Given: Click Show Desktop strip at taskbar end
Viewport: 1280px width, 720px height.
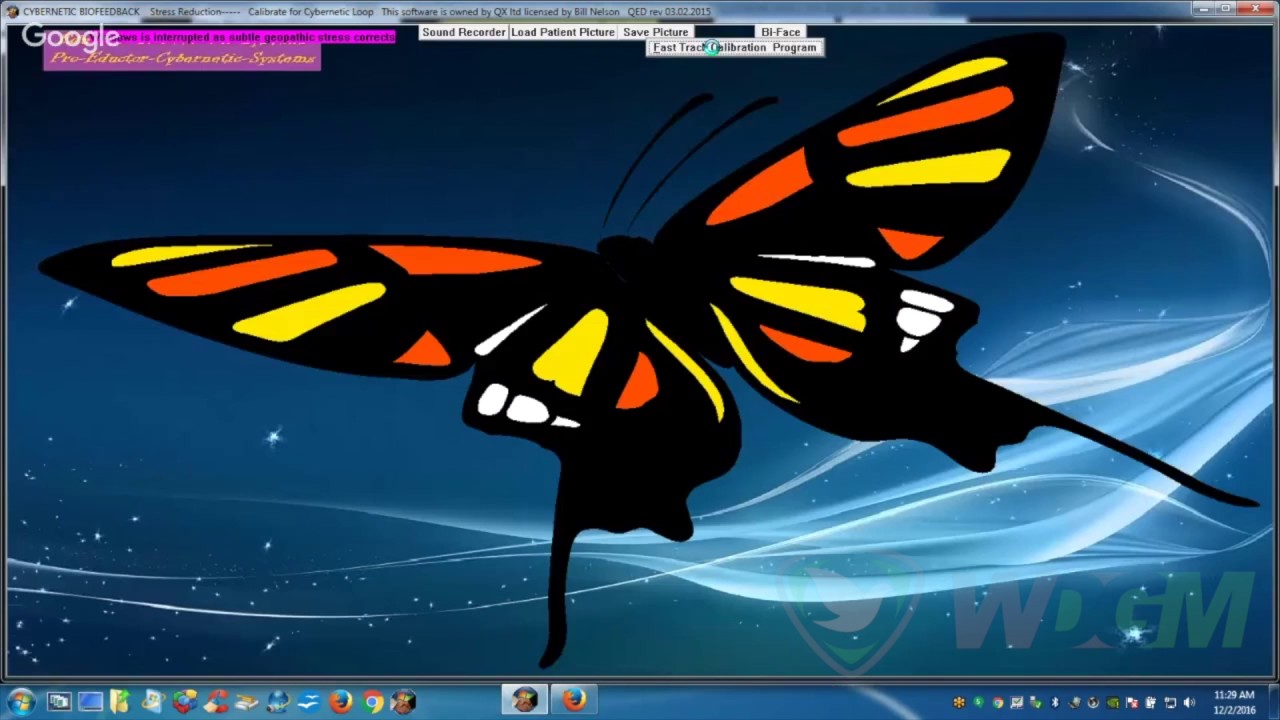Looking at the screenshot, I should point(1272,702).
